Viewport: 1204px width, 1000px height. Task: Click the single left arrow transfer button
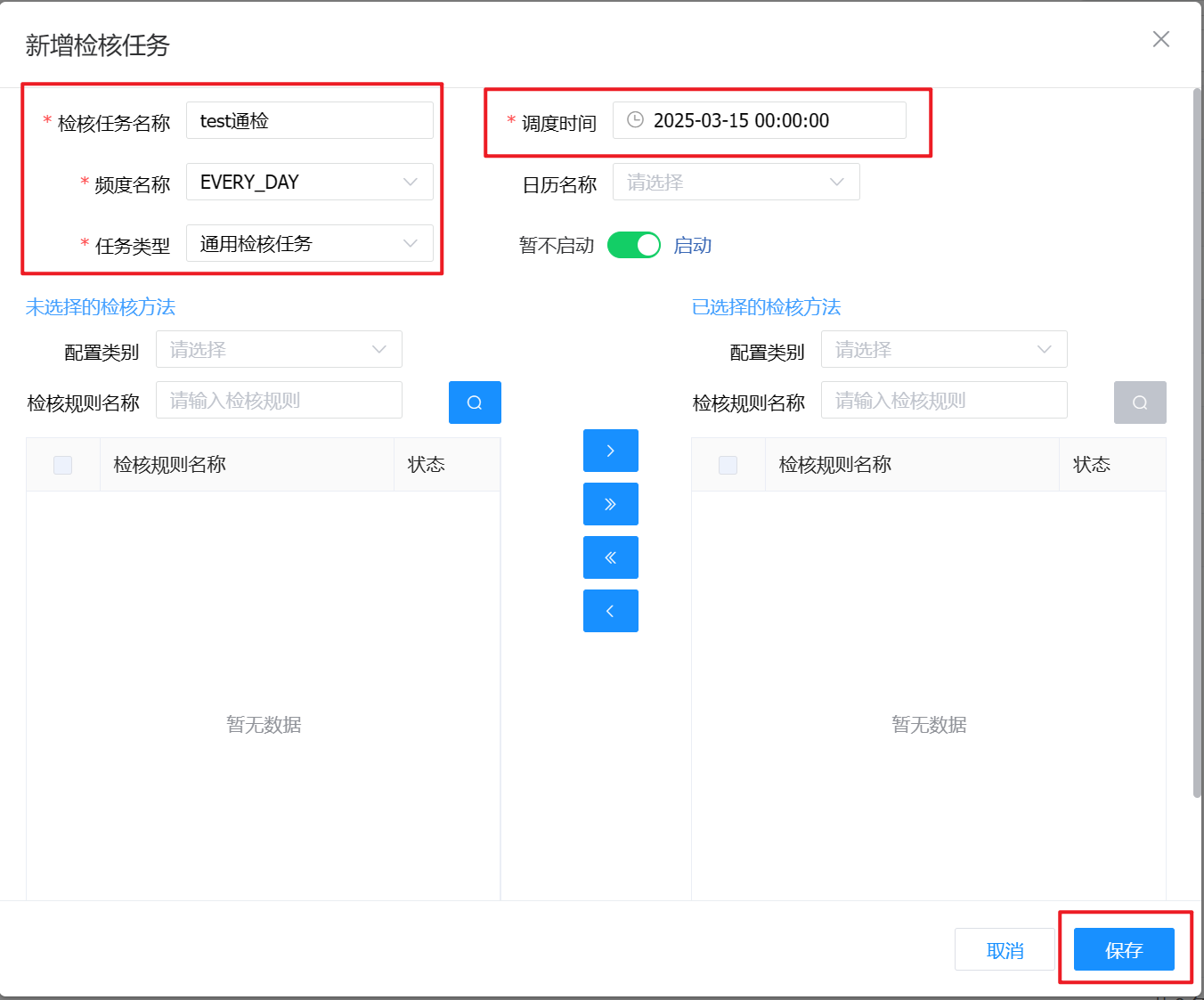(610, 611)
